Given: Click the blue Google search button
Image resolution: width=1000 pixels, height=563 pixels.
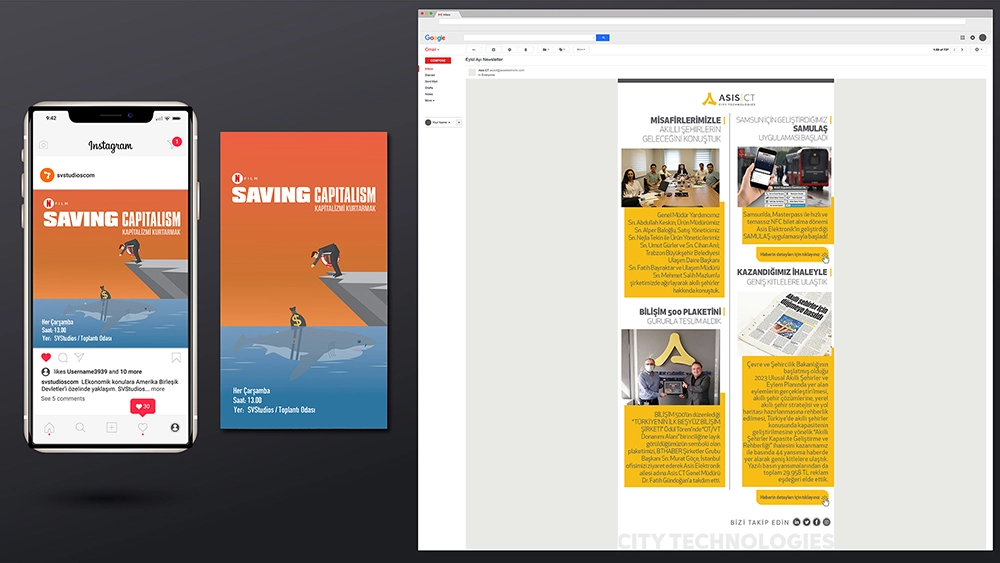Looking at the screenshot, I should (603, 37).
